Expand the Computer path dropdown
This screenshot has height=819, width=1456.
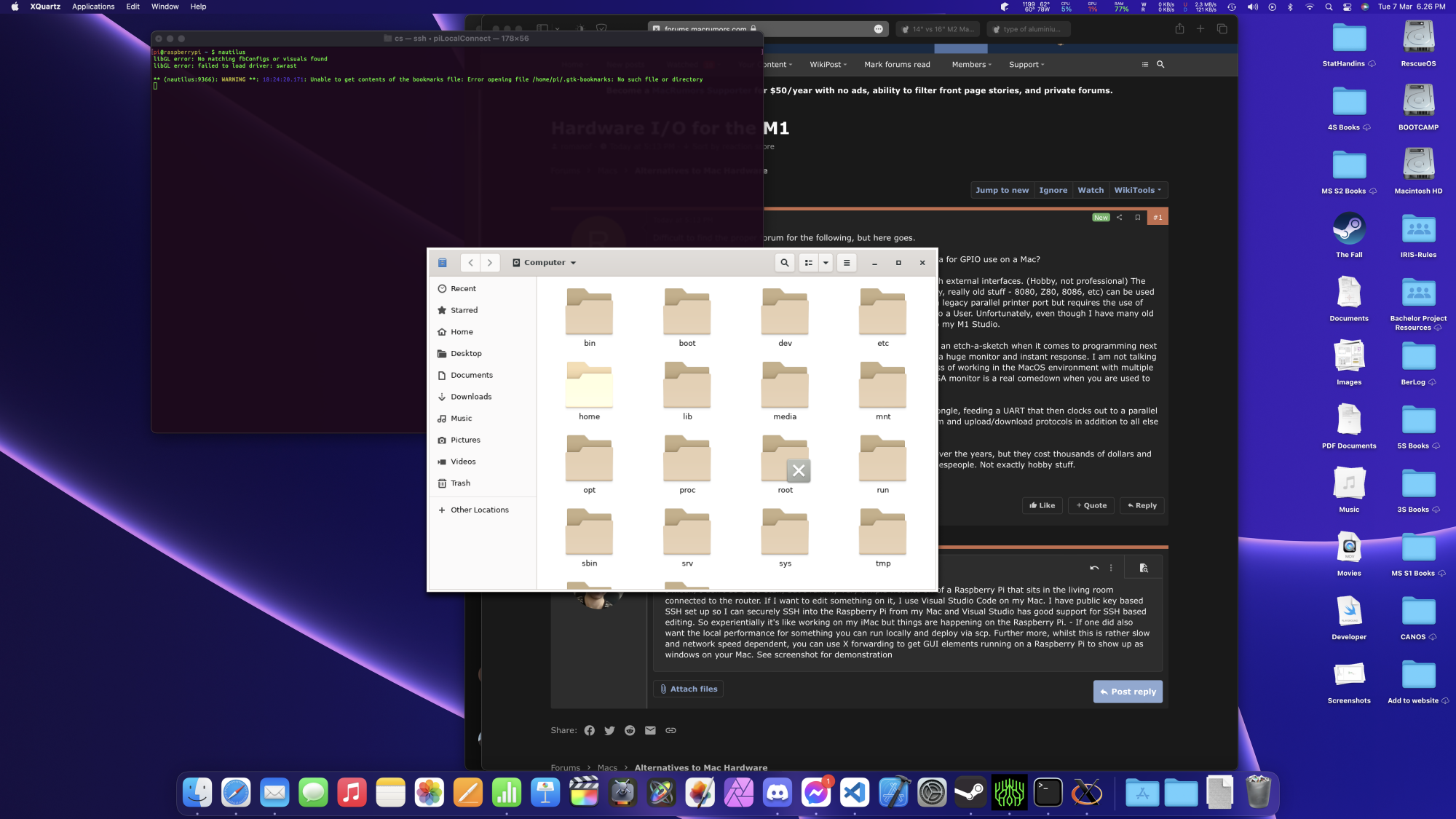(545, 263)
